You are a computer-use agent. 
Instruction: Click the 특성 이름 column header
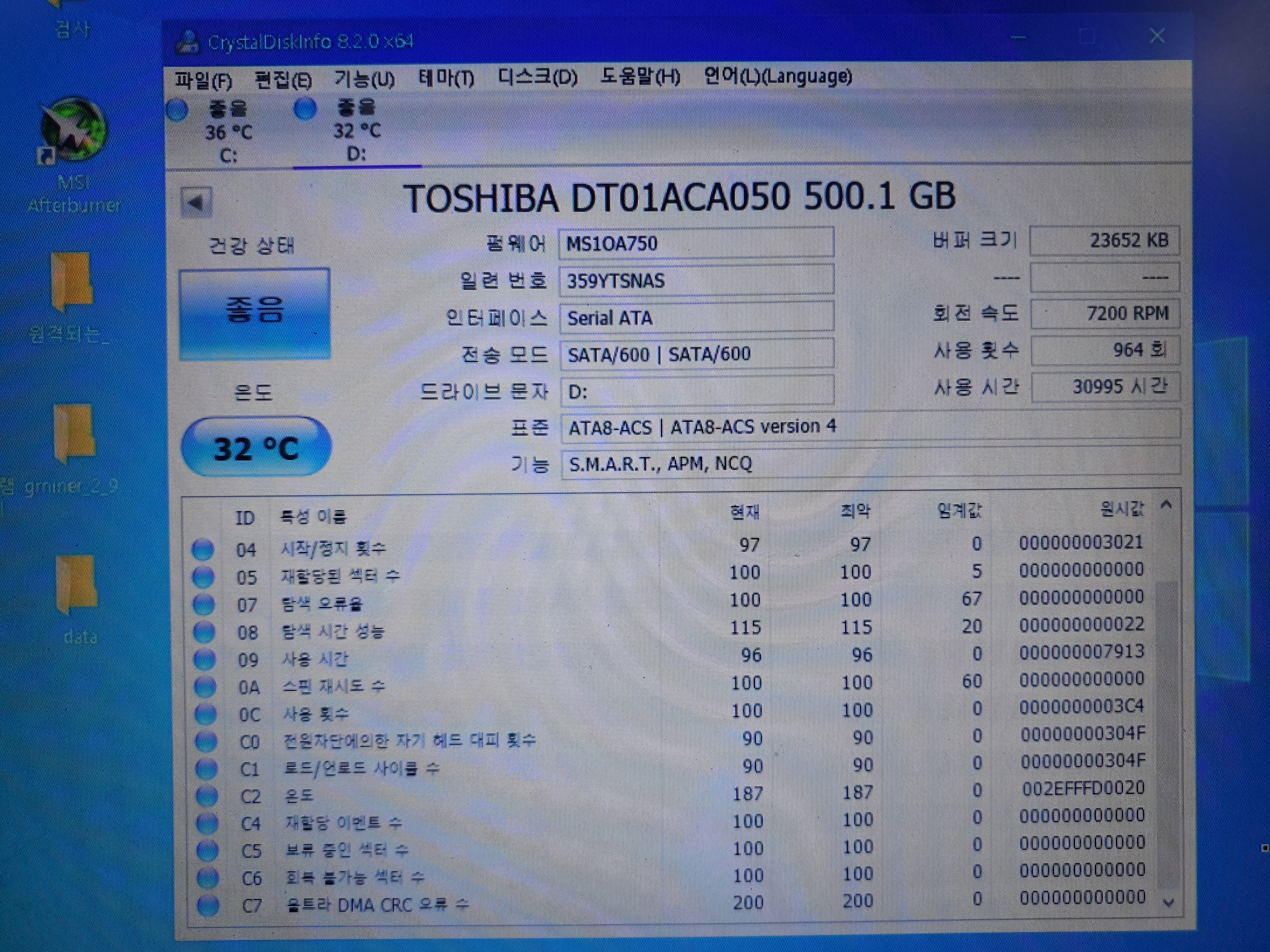click(x=313, y=517)
